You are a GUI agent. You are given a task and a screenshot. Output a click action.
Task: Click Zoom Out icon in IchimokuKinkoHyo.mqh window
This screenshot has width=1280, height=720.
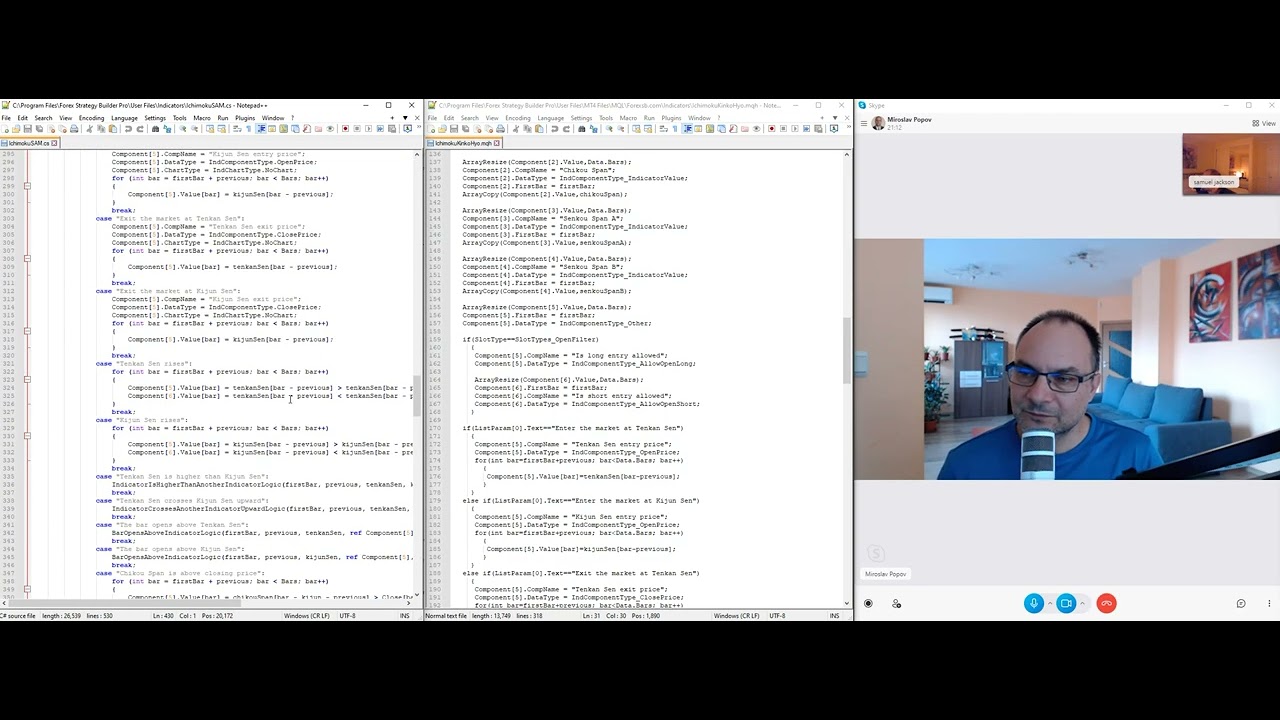pyautogui.click(x=620, y=129)
